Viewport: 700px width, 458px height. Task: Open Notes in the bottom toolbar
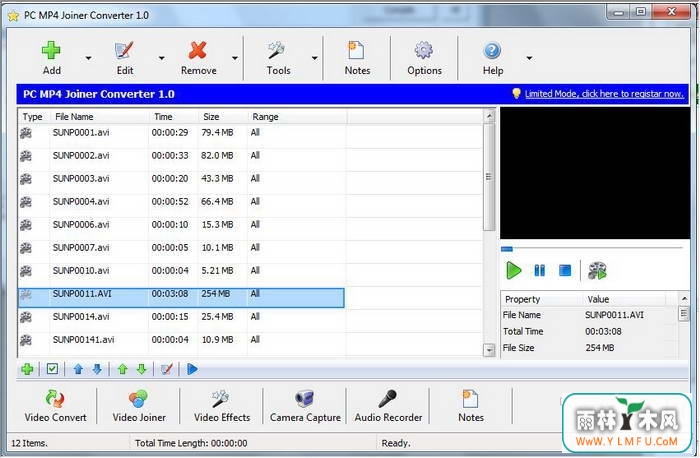(471, 406)
